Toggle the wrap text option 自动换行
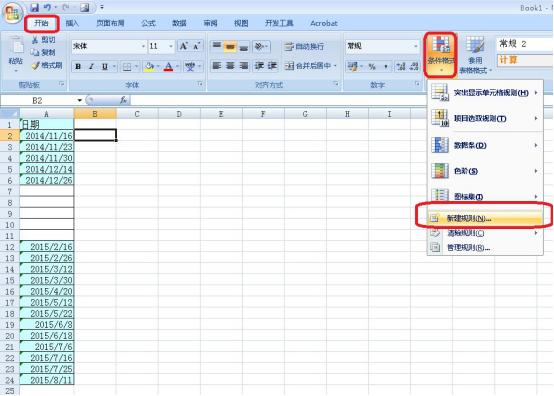The height and width of the screenshot is (396, 554). click(304, 46)
